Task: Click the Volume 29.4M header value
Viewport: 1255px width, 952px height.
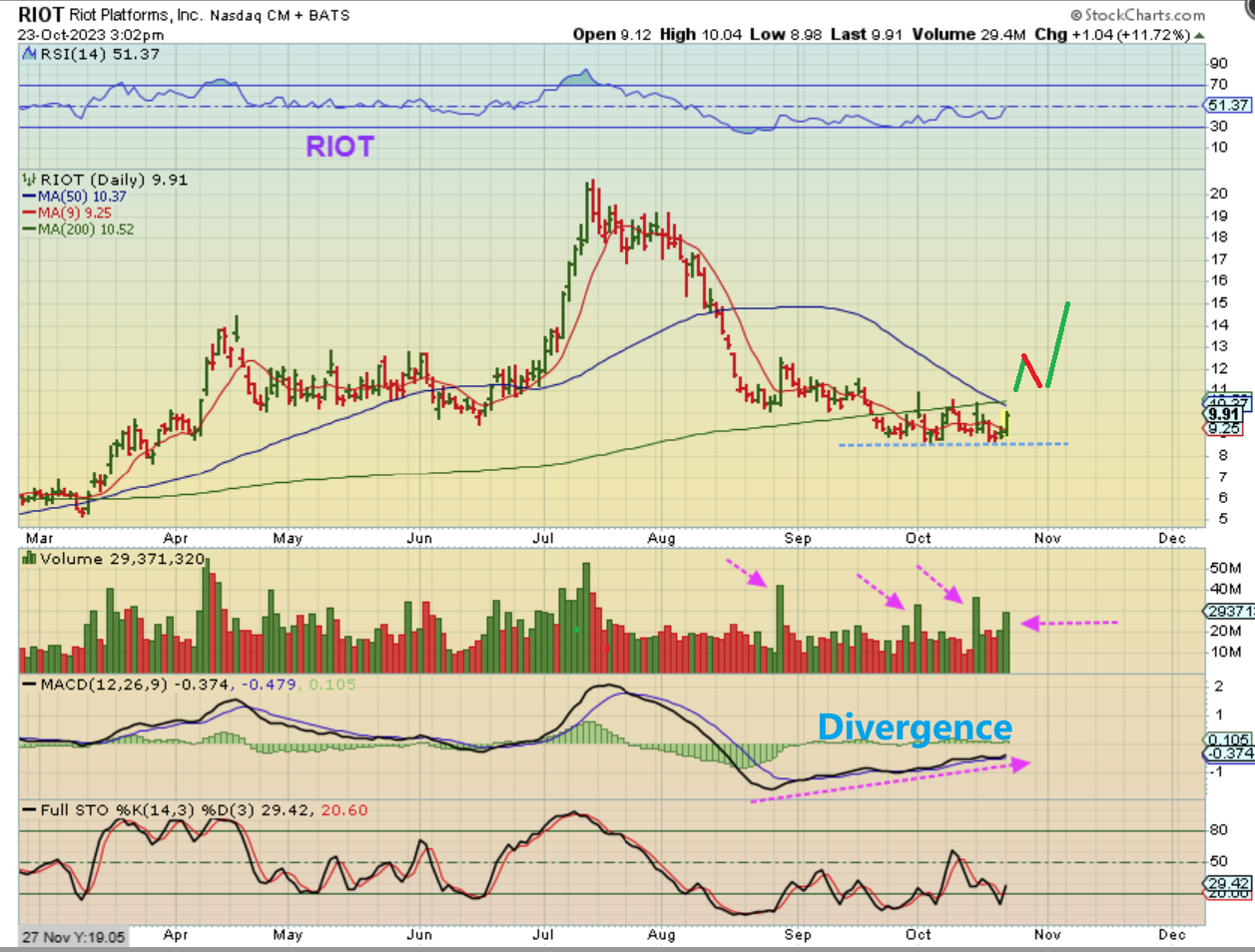Action: [x=969, y=34]
